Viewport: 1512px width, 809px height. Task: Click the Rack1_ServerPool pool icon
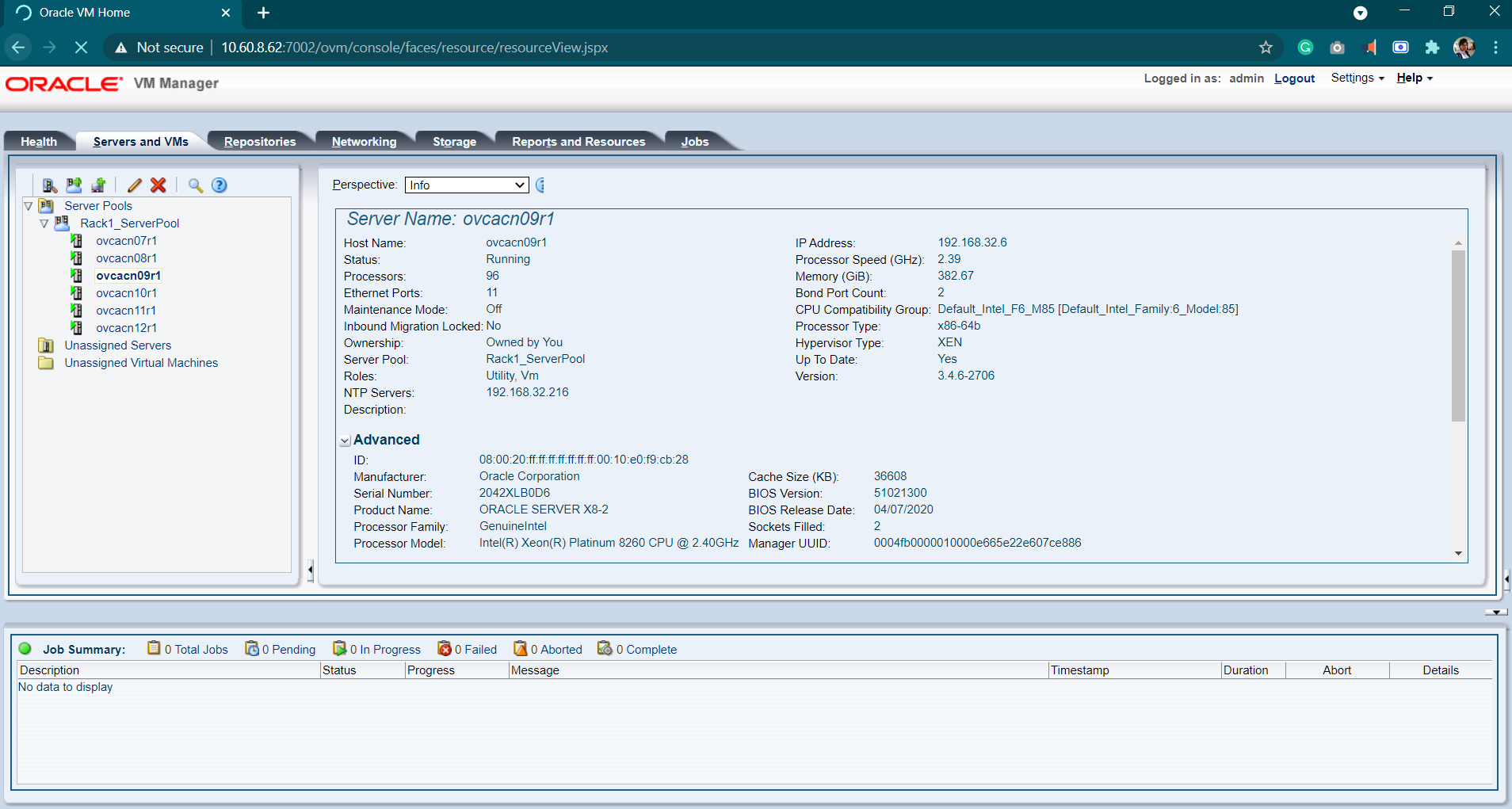[62, 223]
